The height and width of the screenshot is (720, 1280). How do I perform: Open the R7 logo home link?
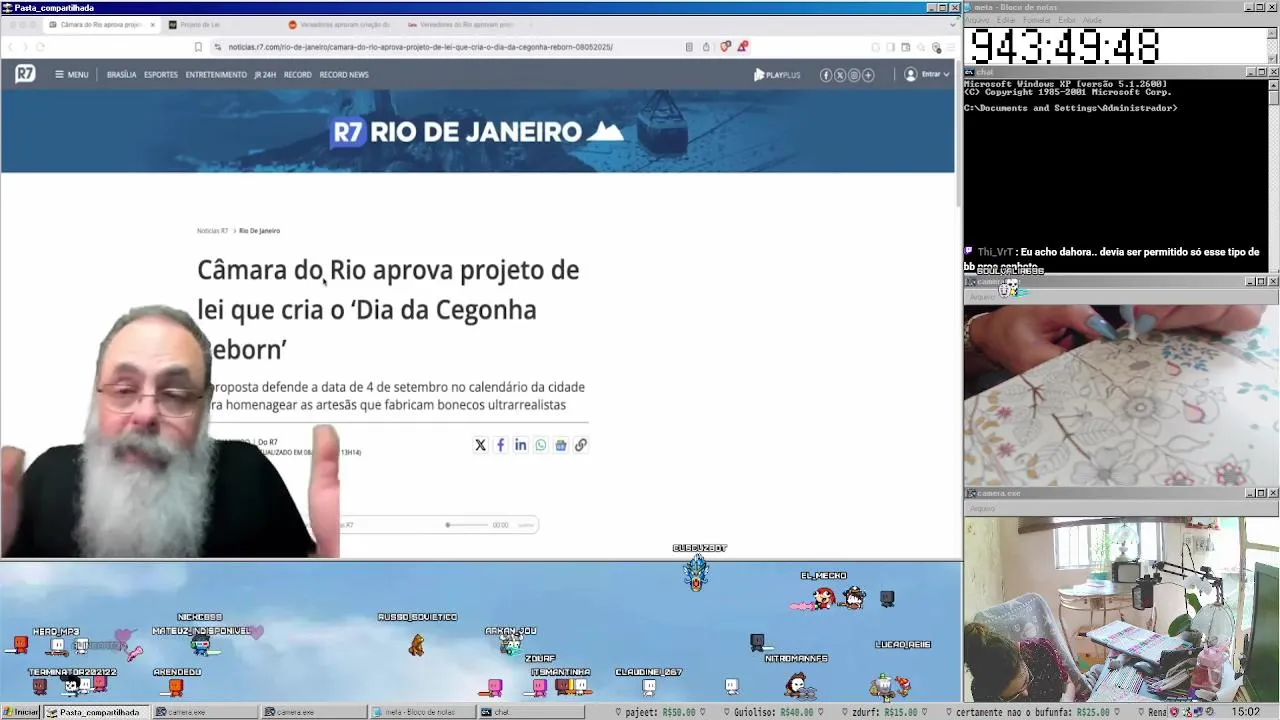[25, 74]
